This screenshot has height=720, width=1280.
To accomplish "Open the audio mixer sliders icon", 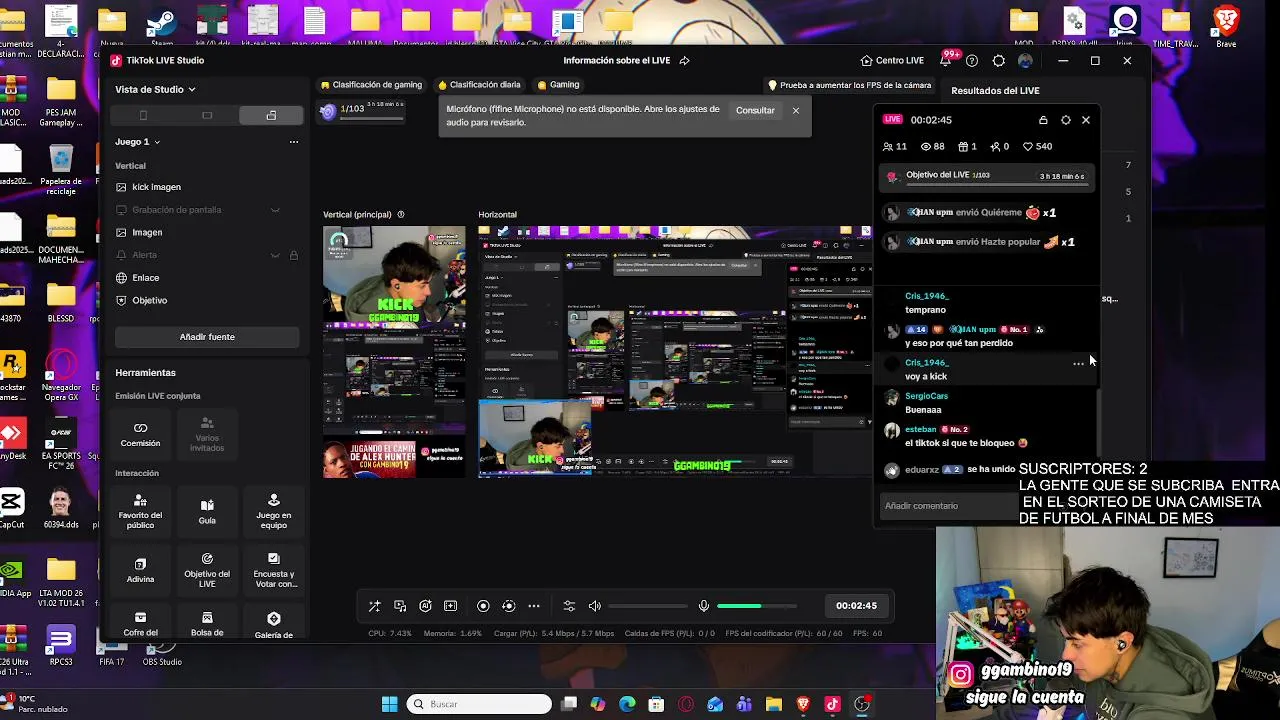I will tap(569, 606).
